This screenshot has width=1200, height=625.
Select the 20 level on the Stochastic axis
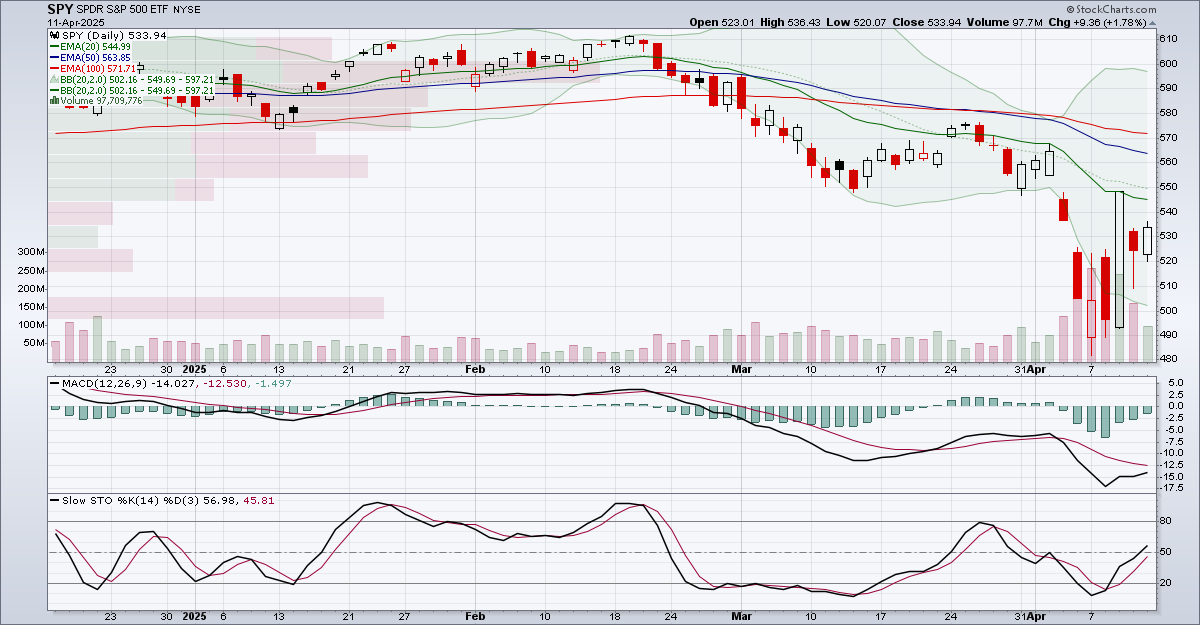click(x=1164, y=583)
